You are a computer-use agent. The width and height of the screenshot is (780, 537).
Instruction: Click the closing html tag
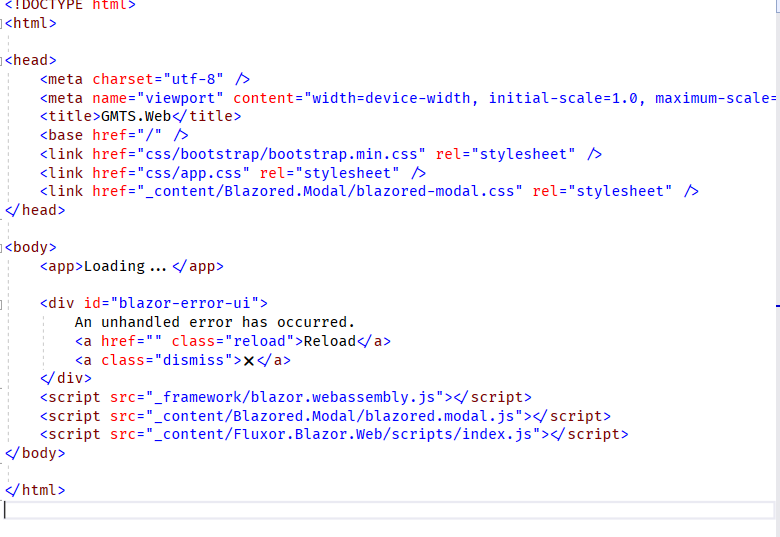tap(35, 490)
